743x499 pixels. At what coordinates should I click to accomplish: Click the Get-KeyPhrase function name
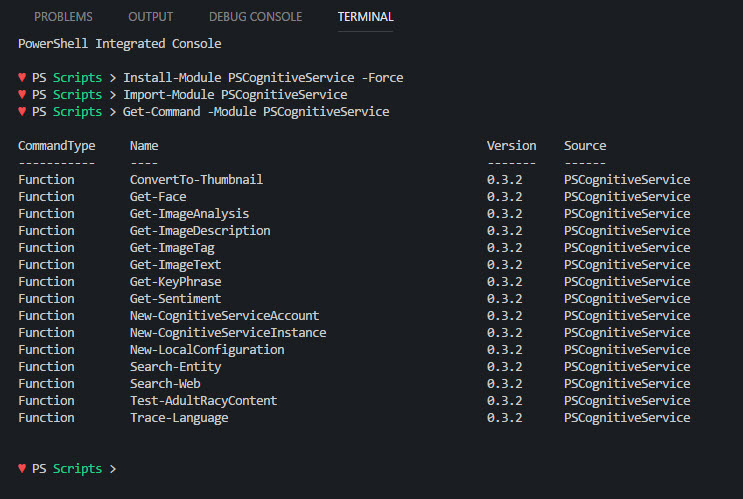(x=175, y=282)
